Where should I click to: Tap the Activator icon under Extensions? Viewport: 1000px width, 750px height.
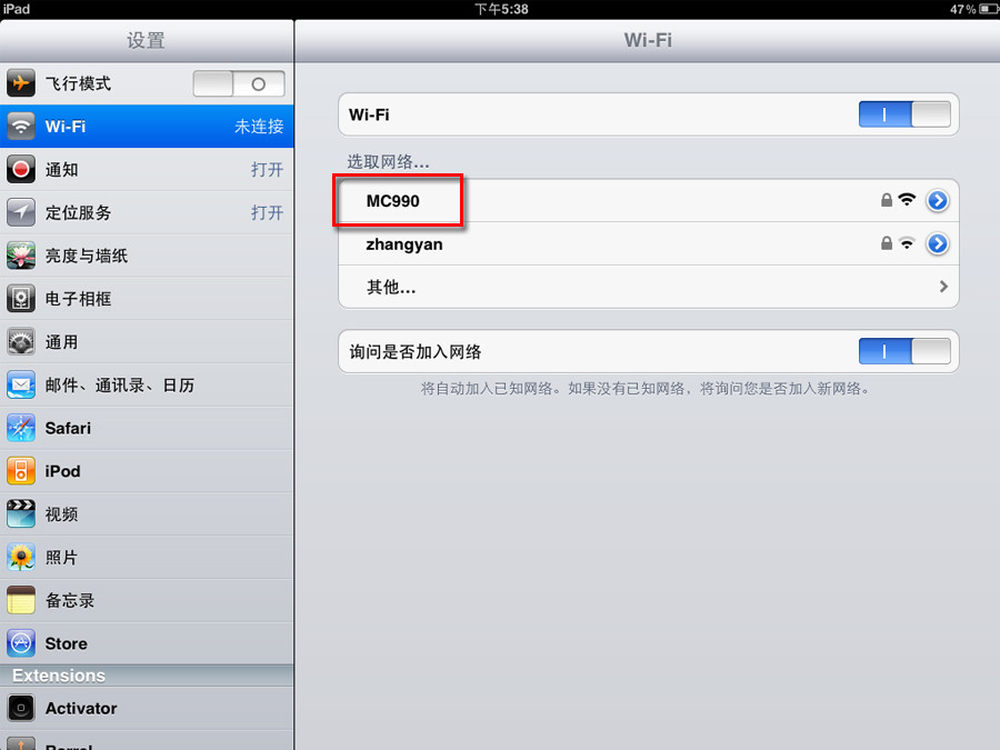tap(20, 708)
